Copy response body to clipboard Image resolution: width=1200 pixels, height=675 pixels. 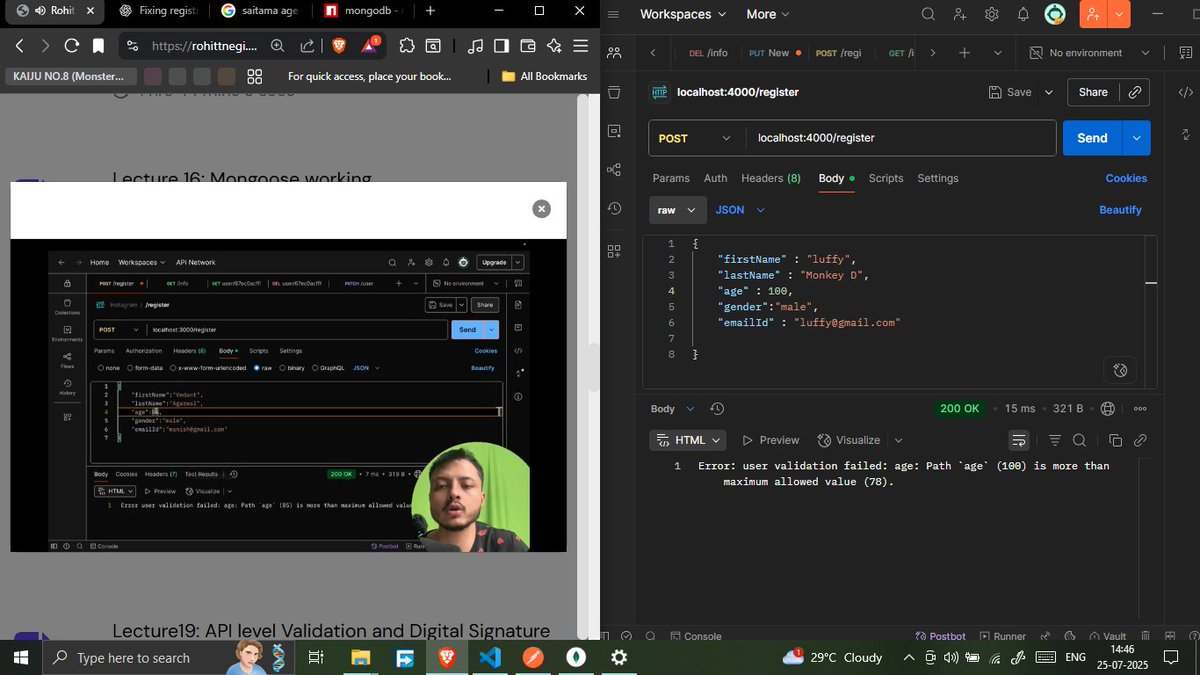[1116, 440]
